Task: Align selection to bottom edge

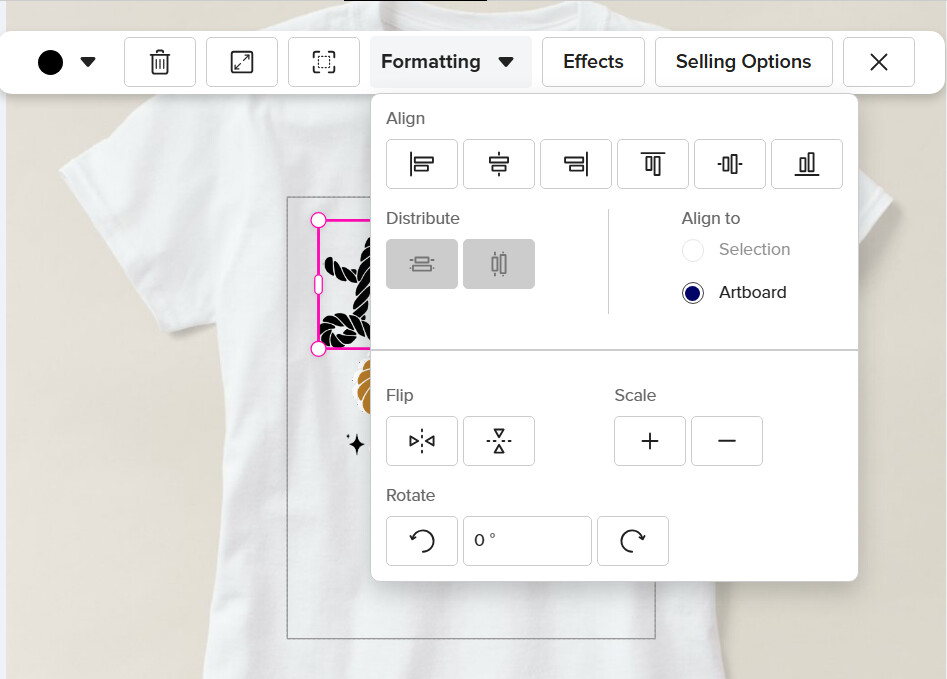Action: [807, 164]
